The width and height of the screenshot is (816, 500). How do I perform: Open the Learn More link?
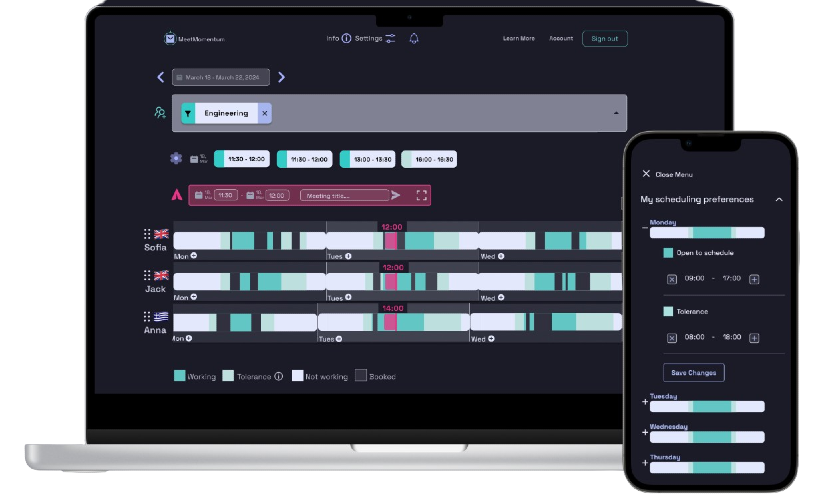click(x=519, y=39)
